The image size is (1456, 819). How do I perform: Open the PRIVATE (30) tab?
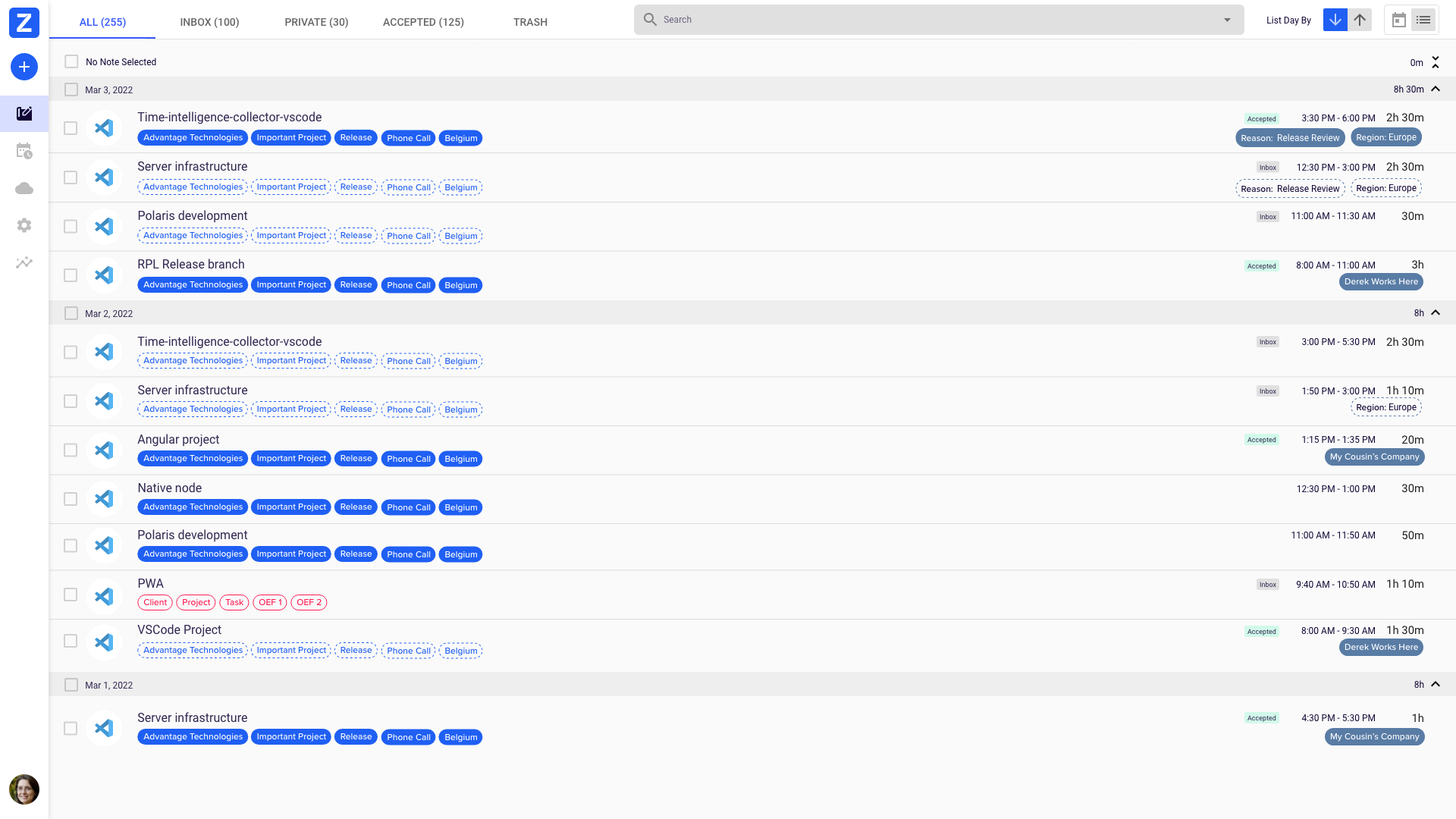(316, 22)
